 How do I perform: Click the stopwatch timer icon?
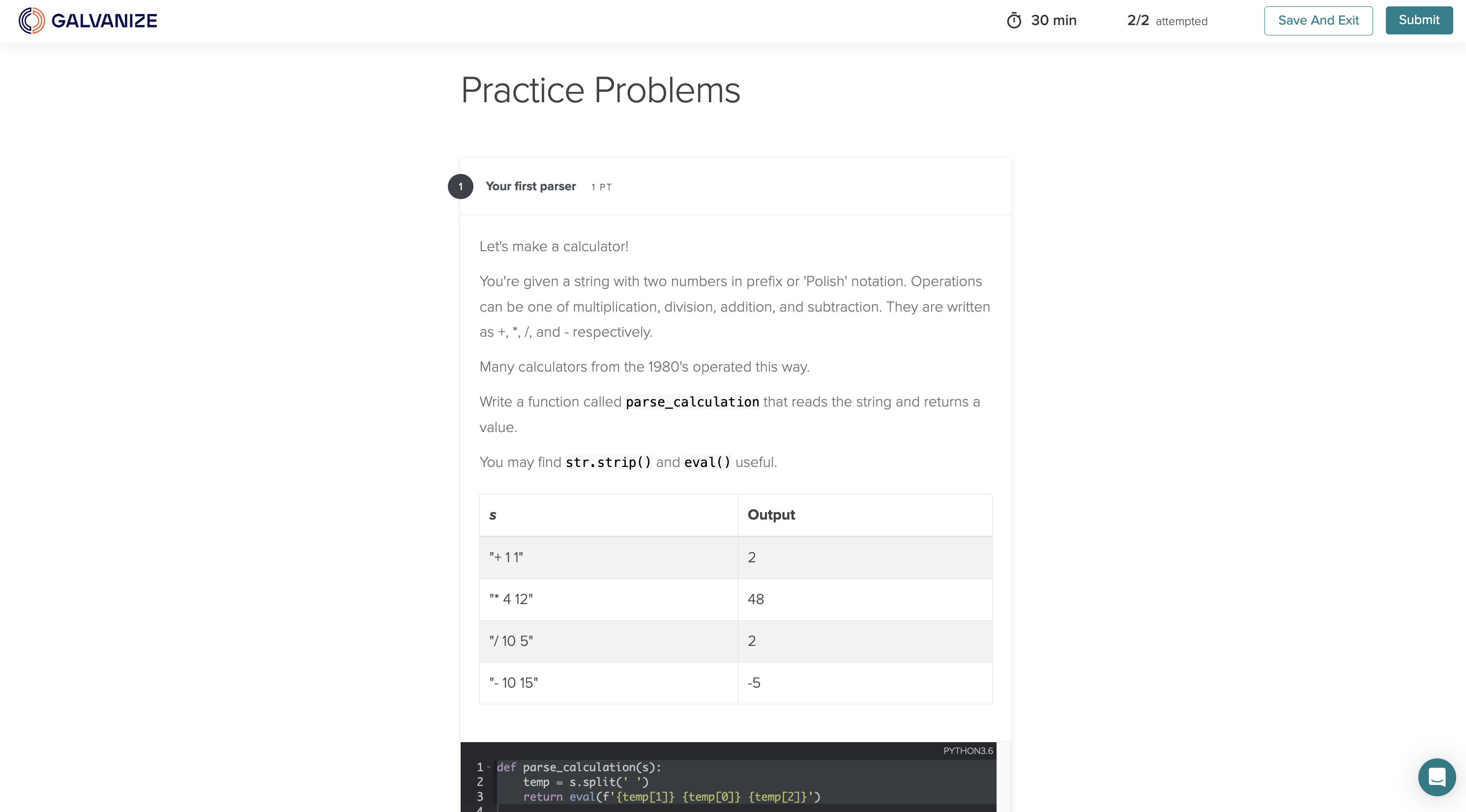click(x=1014, y=21)
